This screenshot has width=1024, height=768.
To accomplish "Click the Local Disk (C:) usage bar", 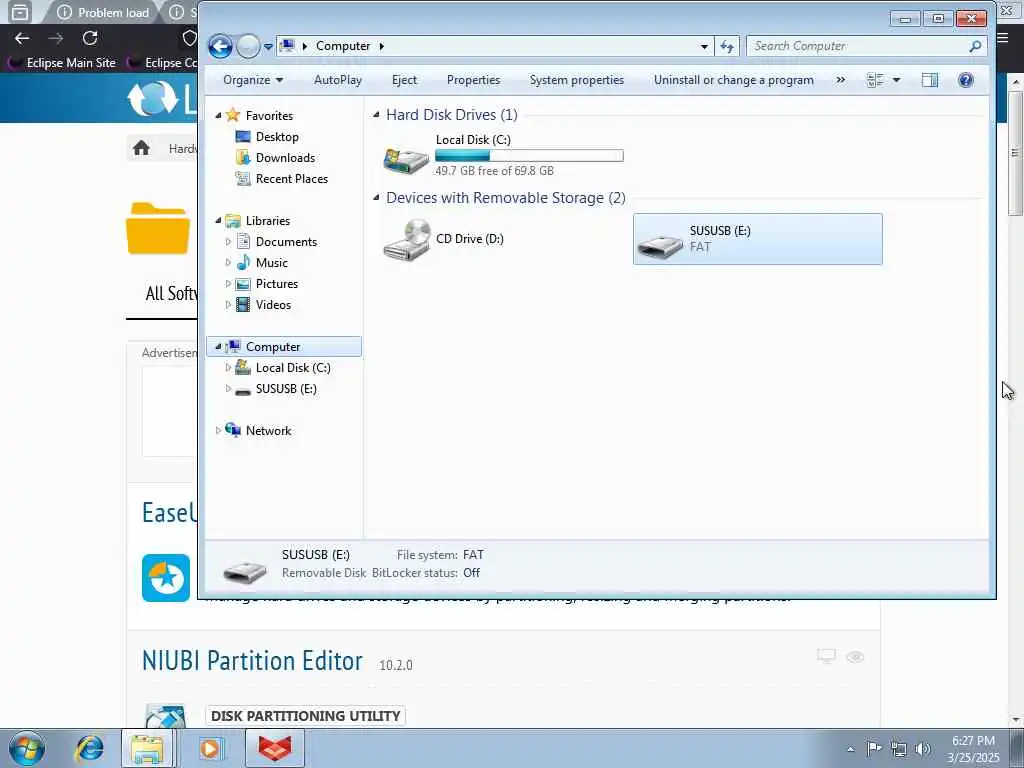I will [529, 155].
